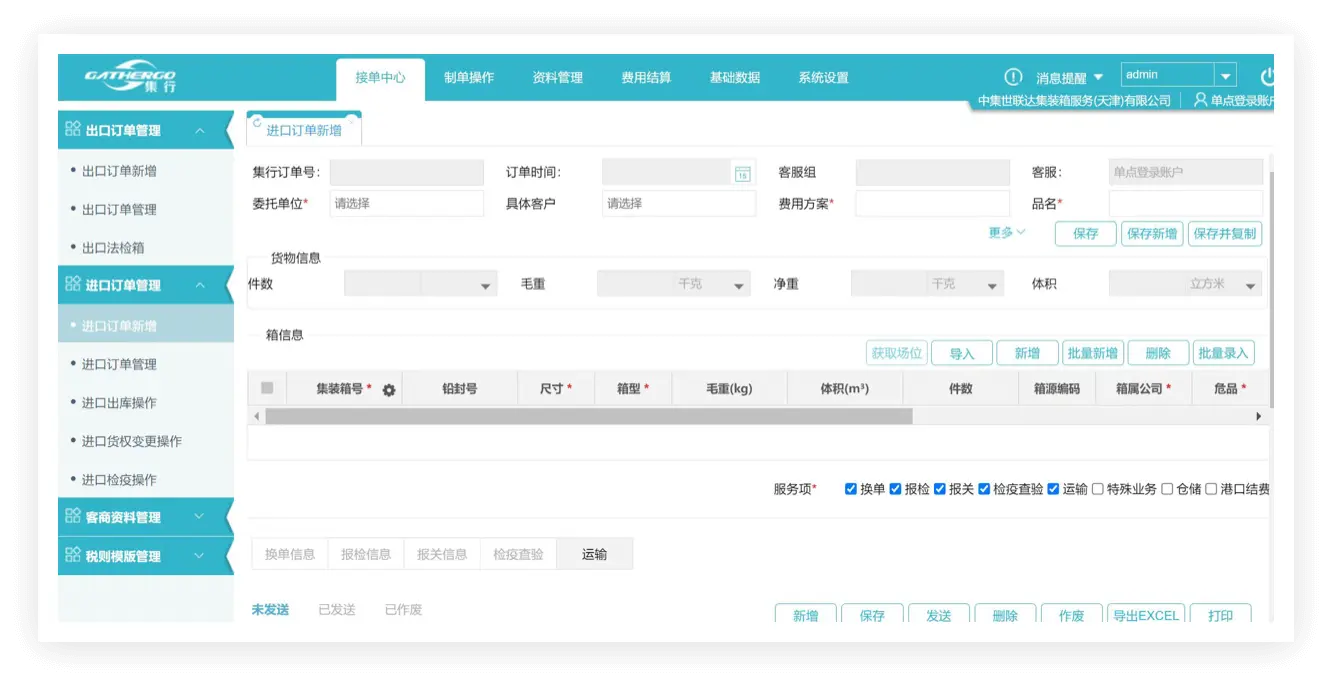Viewport: 1332px width, 678px height.
Task: Click the 品名 input field
Action: pyautogui.click(x=1186, y=203)
